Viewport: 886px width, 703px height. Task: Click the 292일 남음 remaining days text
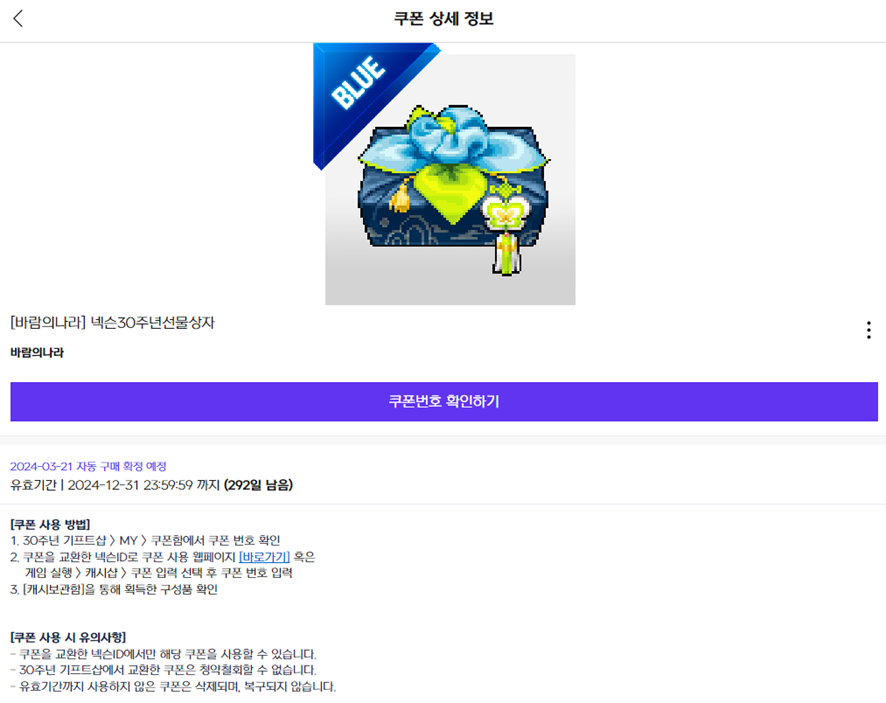click(x=259, y=485)
